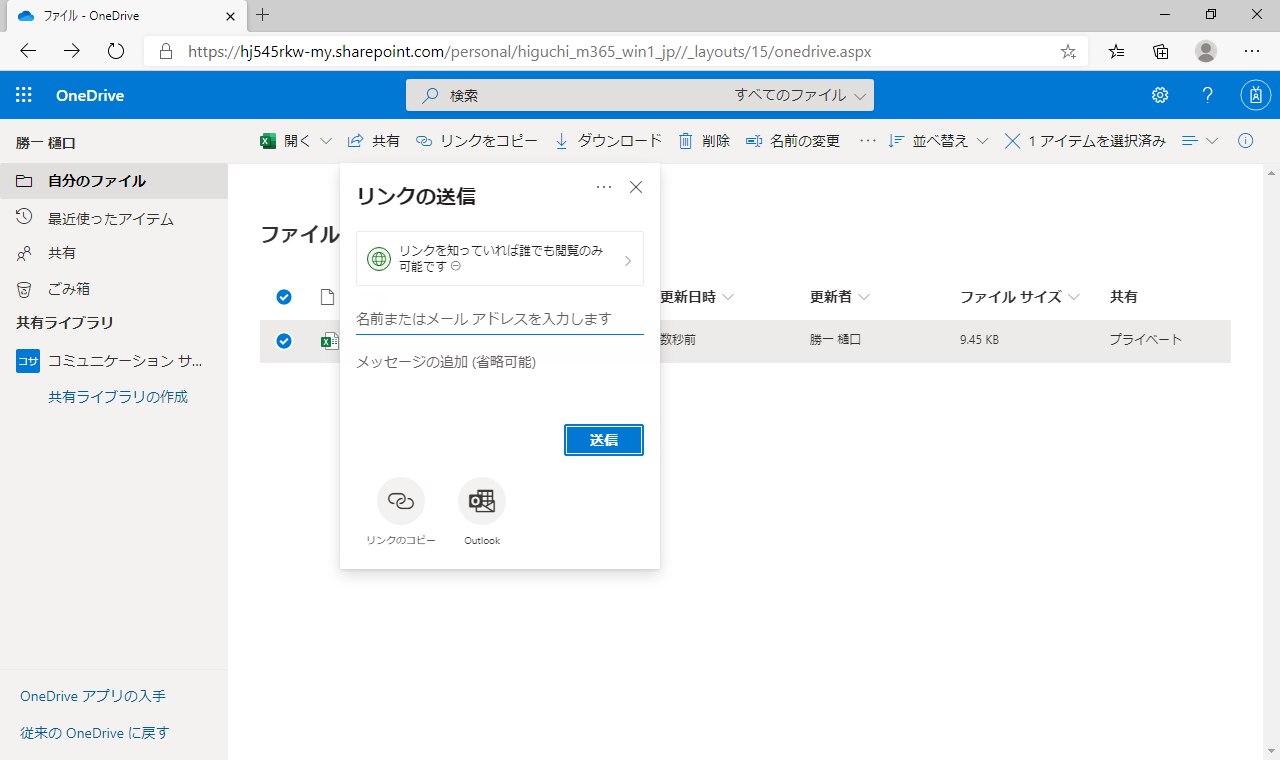Click the Copy link circle icon in dialog
Viewport: 1280px width, 760px height.
(x=401, y=501)
